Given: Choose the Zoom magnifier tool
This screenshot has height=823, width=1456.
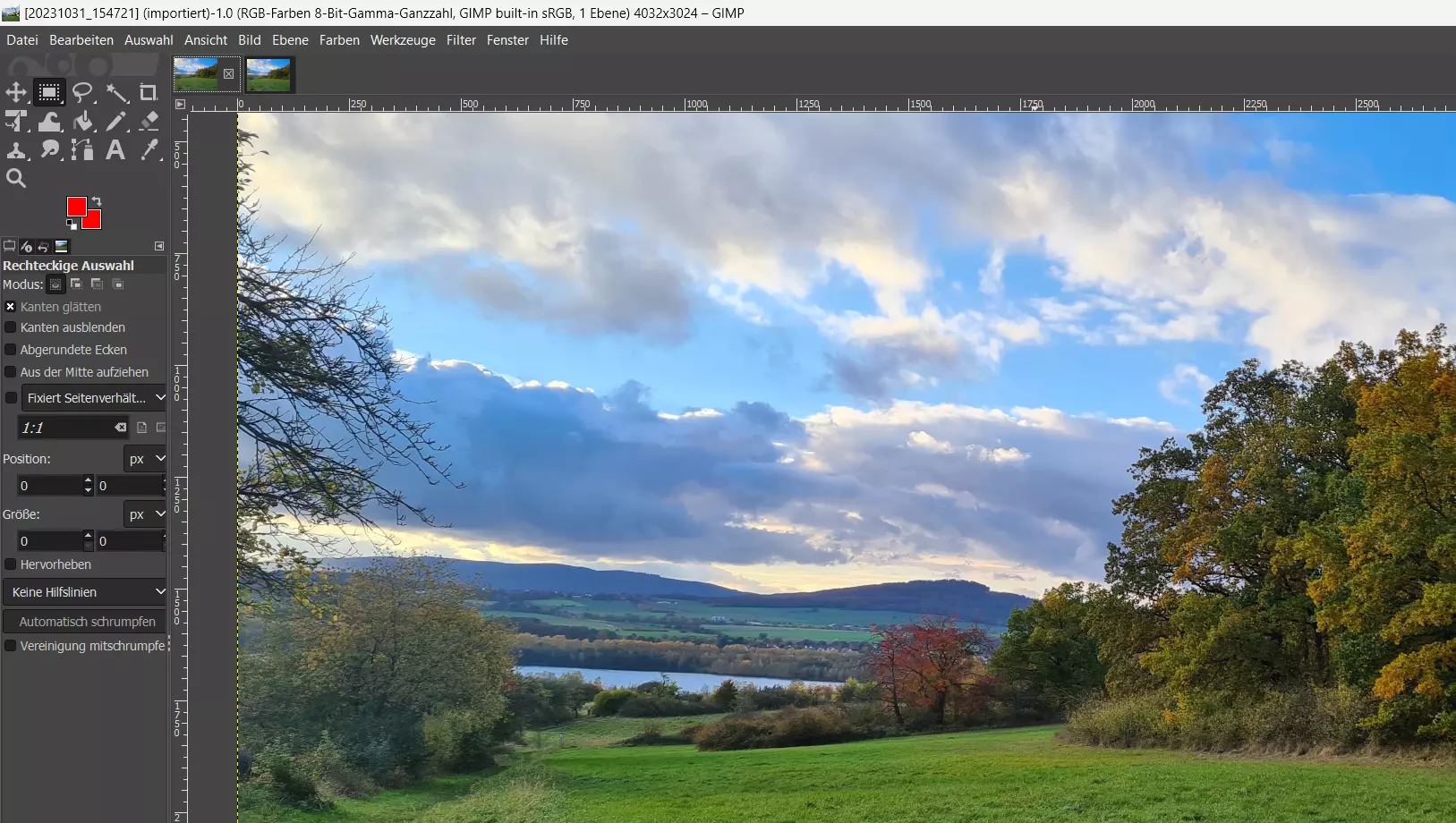Looking at the screenshot, I should [15, 177].
